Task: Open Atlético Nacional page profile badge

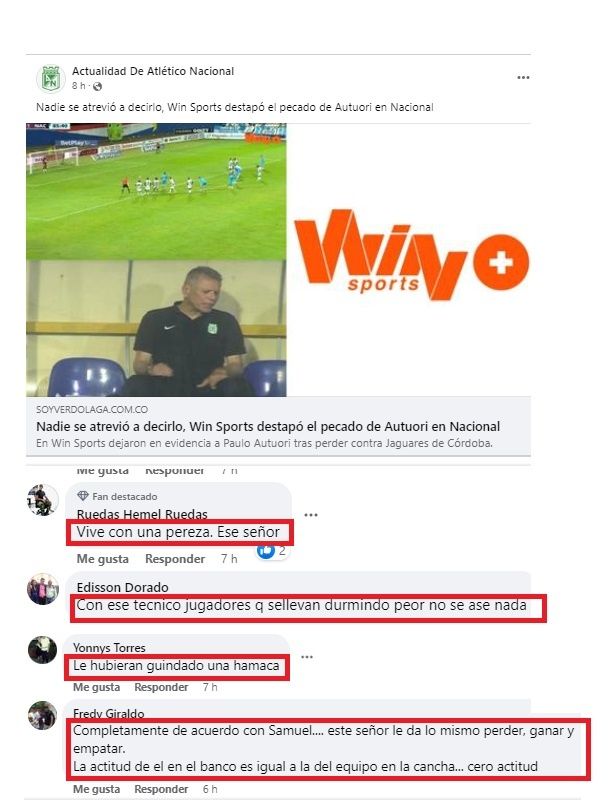Action: point(51,78)
